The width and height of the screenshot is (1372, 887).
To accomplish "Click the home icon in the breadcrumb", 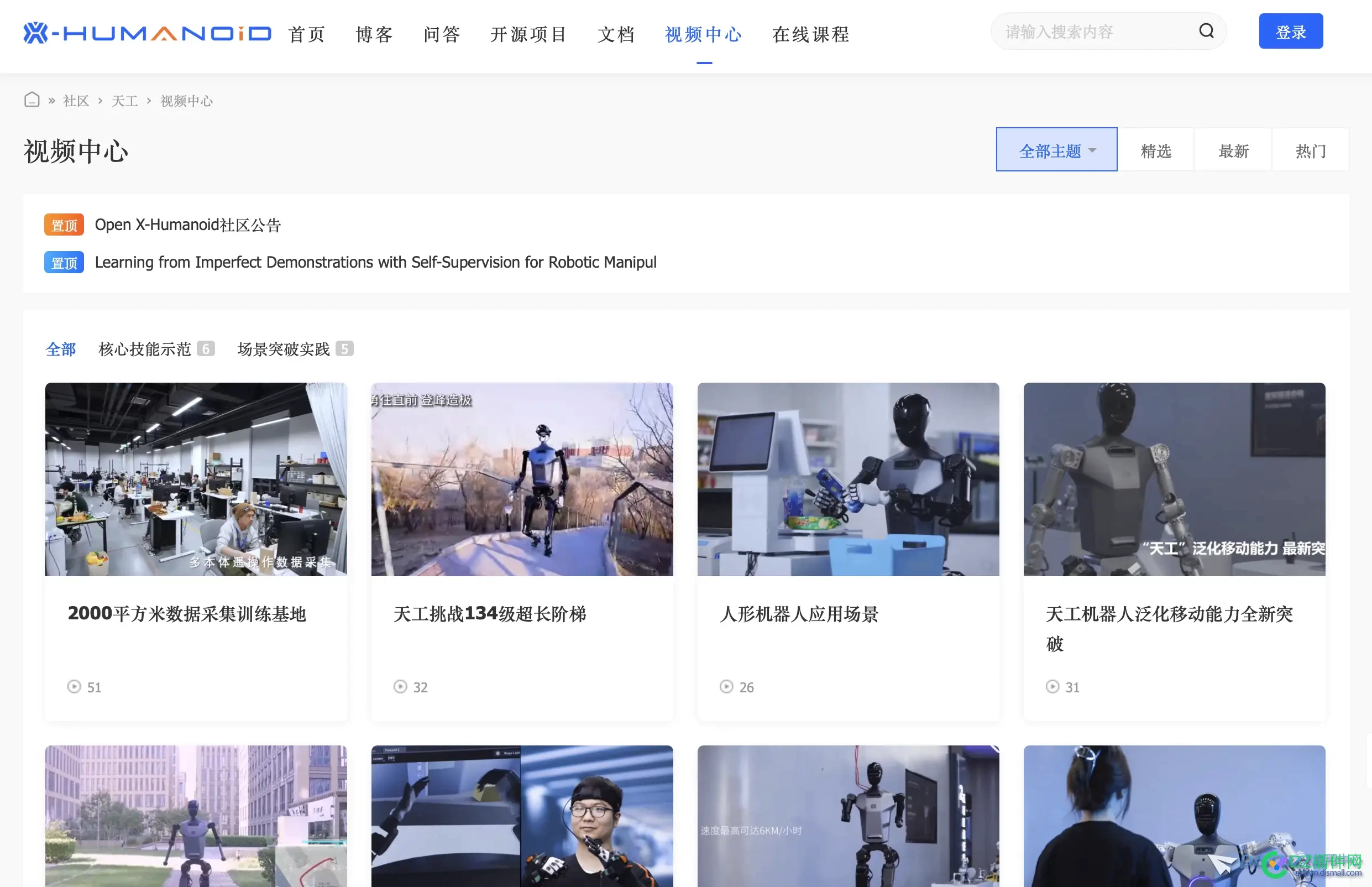I will (x=32, y=99).
